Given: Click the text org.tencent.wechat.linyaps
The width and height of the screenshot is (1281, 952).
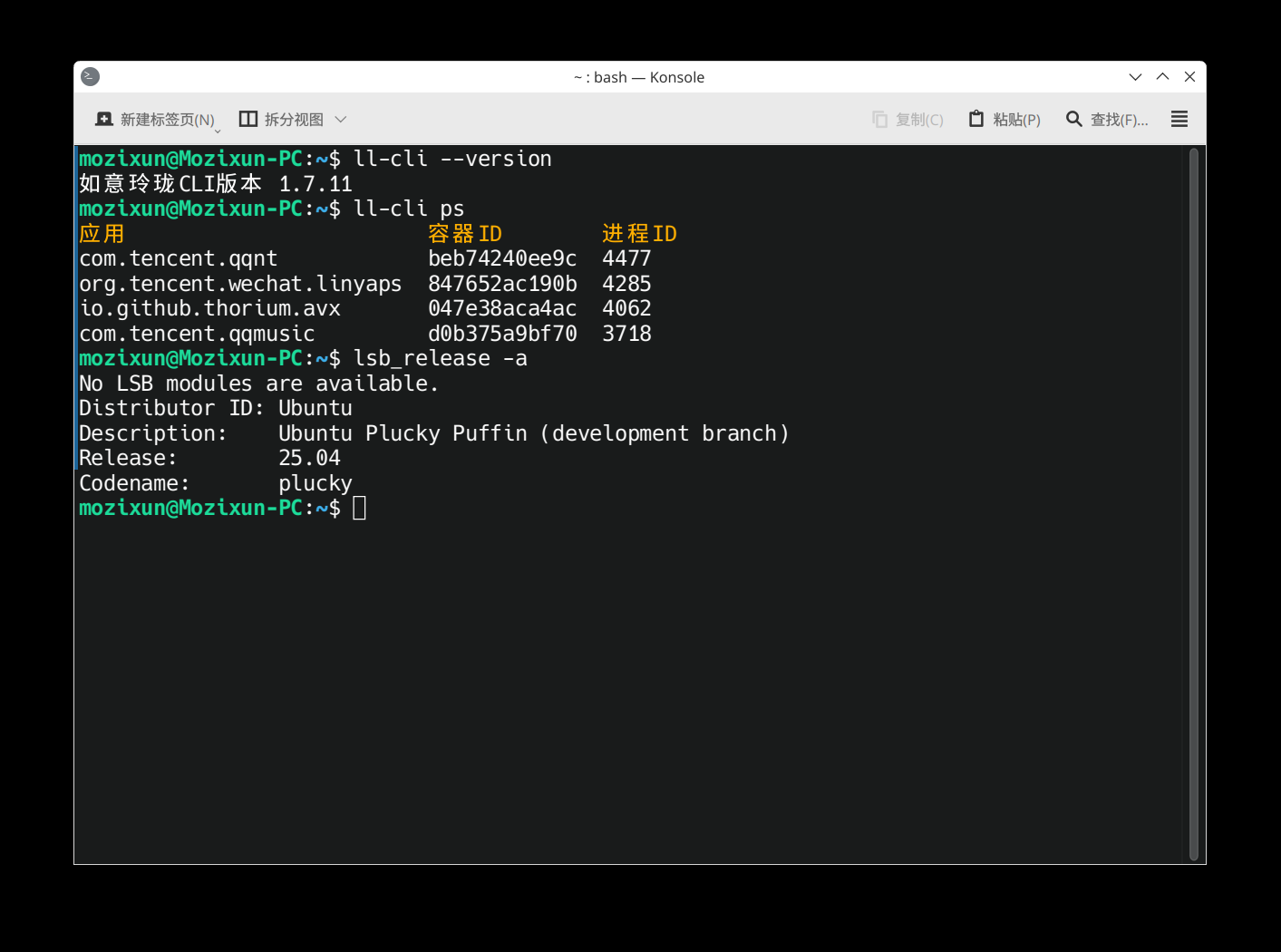Looking at the screenshot, I should click(x=240, y=284).
